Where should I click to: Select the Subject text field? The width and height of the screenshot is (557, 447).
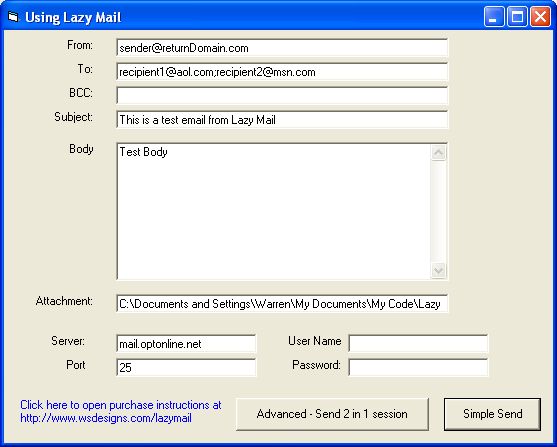coord(282,120)
